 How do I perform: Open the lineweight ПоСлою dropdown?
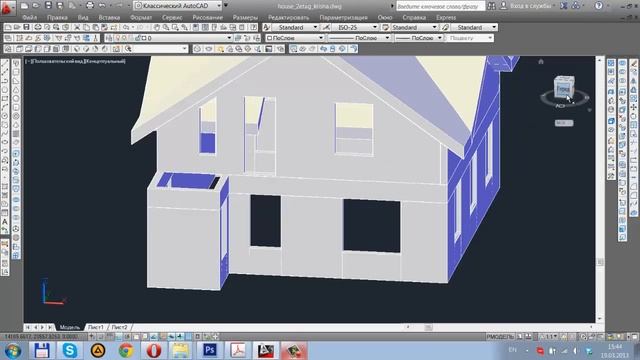coord(418,38)
